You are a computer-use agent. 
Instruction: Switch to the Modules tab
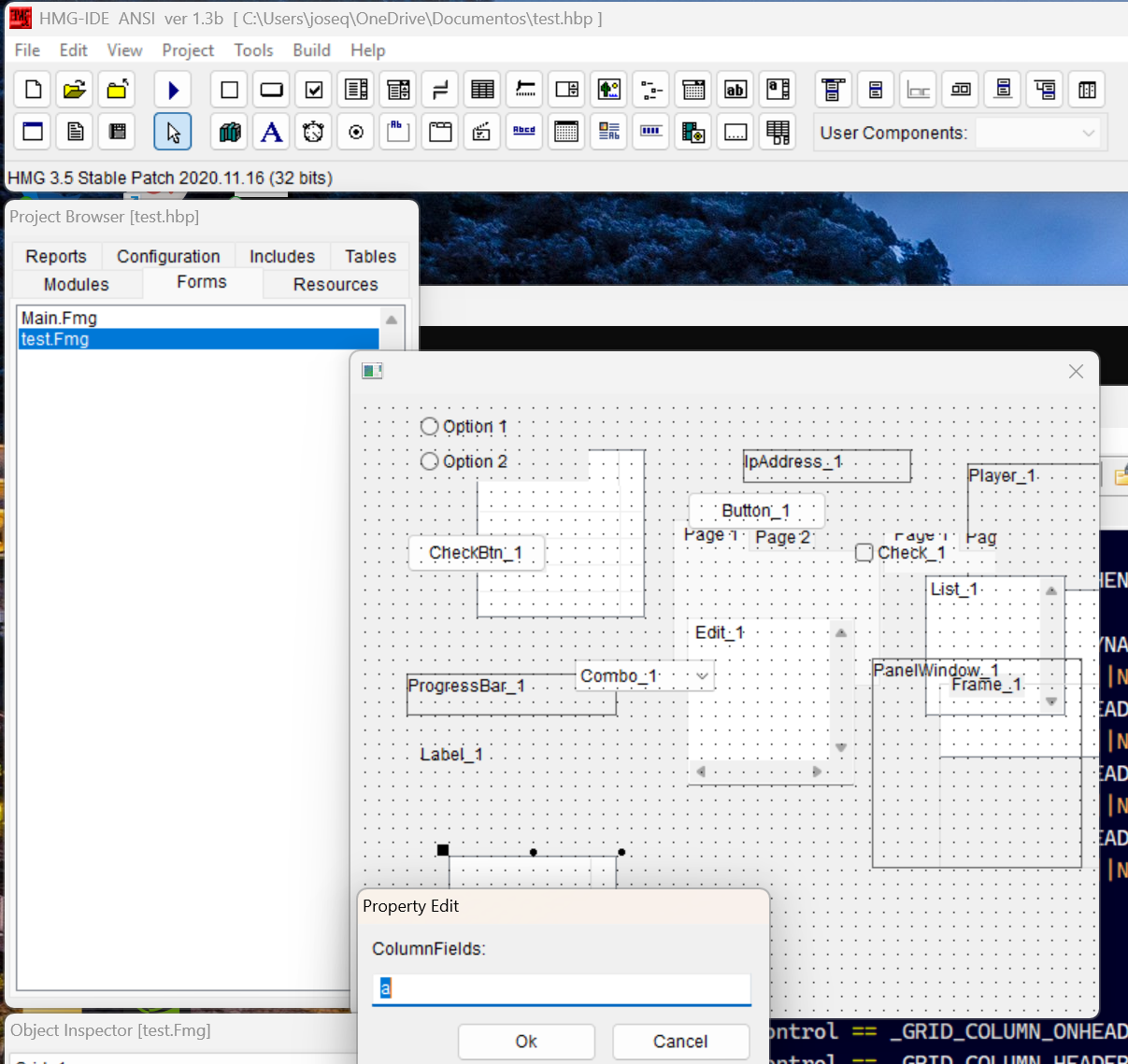tap(77, 285)
